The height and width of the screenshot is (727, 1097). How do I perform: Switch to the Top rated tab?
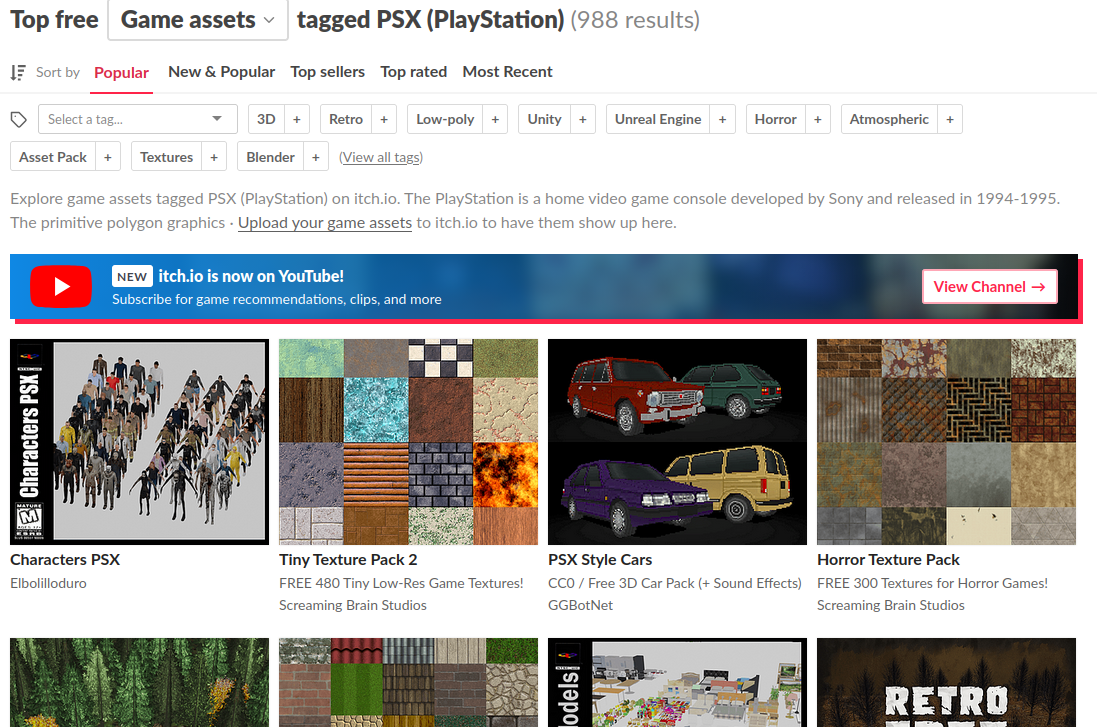click(413, 72)
